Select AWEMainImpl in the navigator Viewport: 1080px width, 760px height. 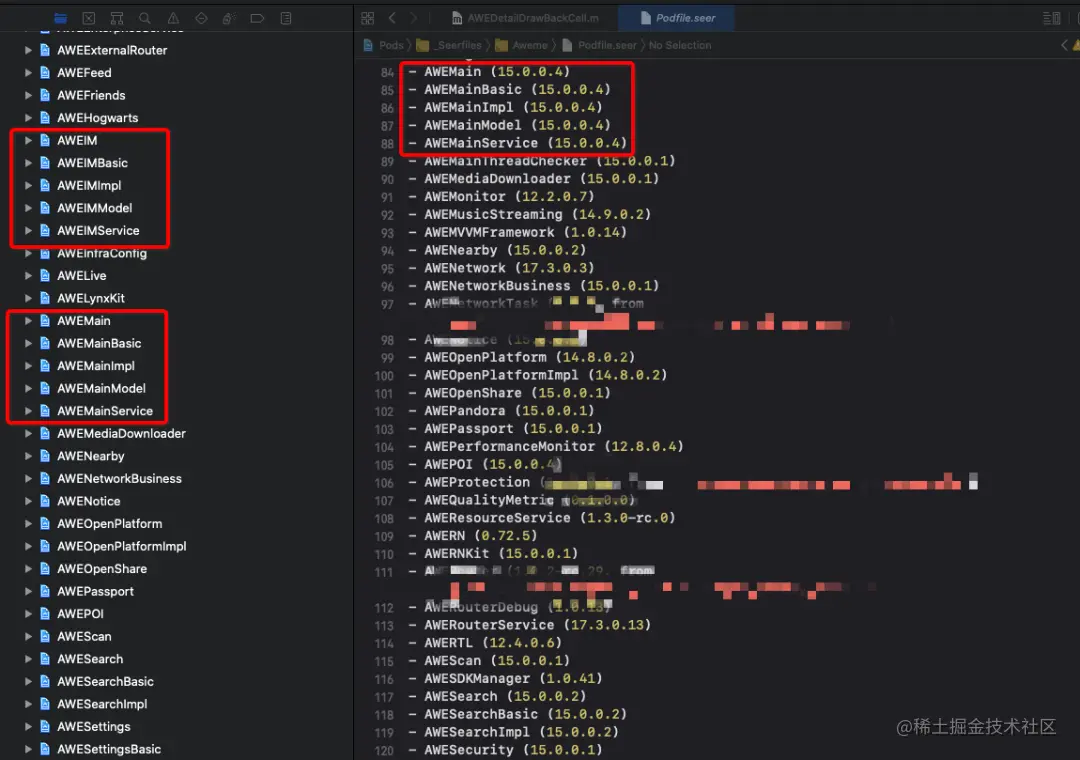96,366
